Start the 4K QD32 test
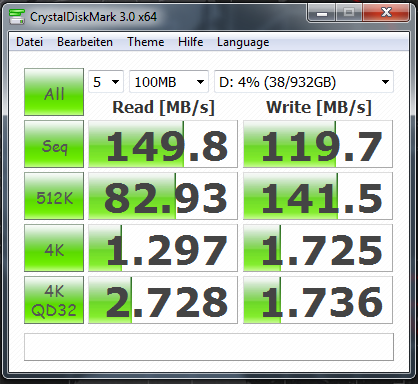Viewport: 418px width, 384px height. click(x=54, y=300)
